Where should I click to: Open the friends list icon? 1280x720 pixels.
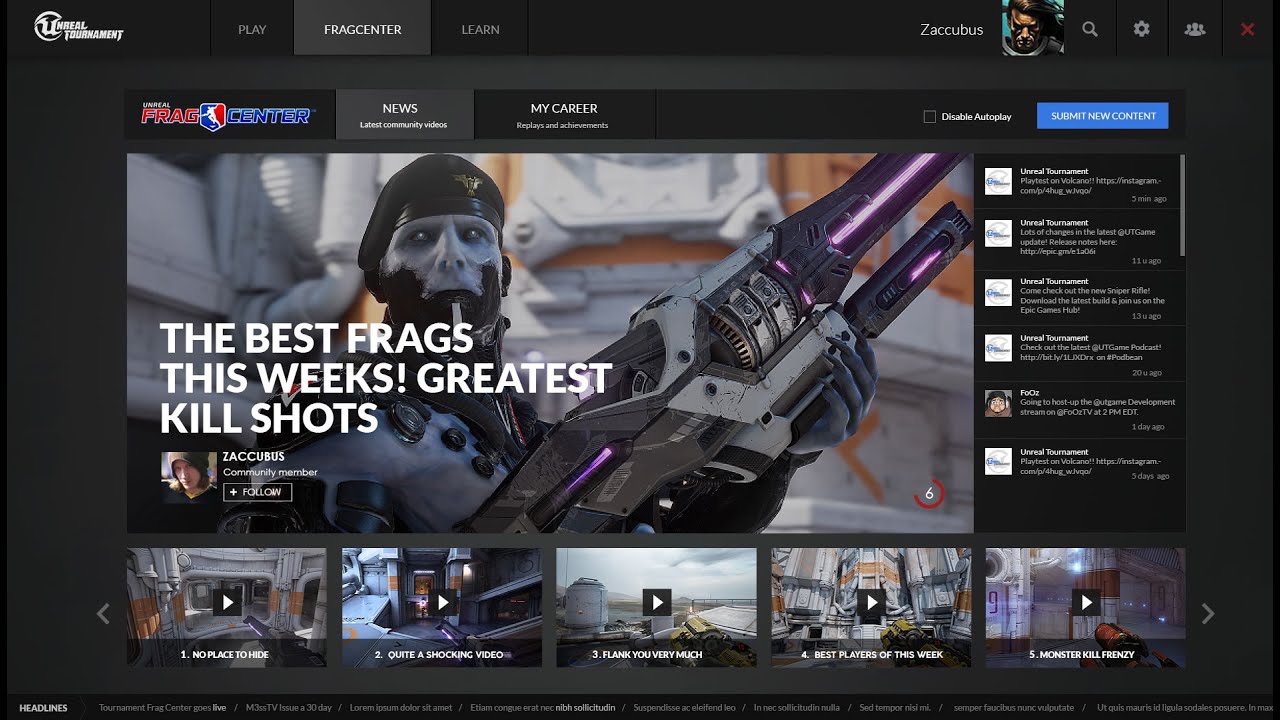[x=1194, y=29]
